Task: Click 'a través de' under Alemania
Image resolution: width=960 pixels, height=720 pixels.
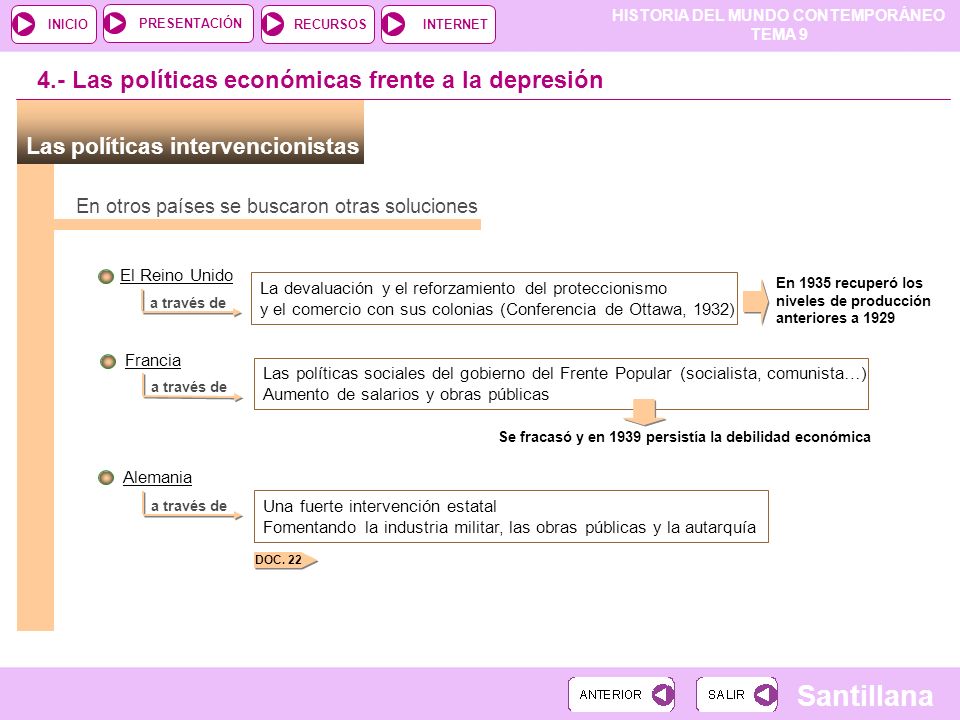Action: pos(189,506)
